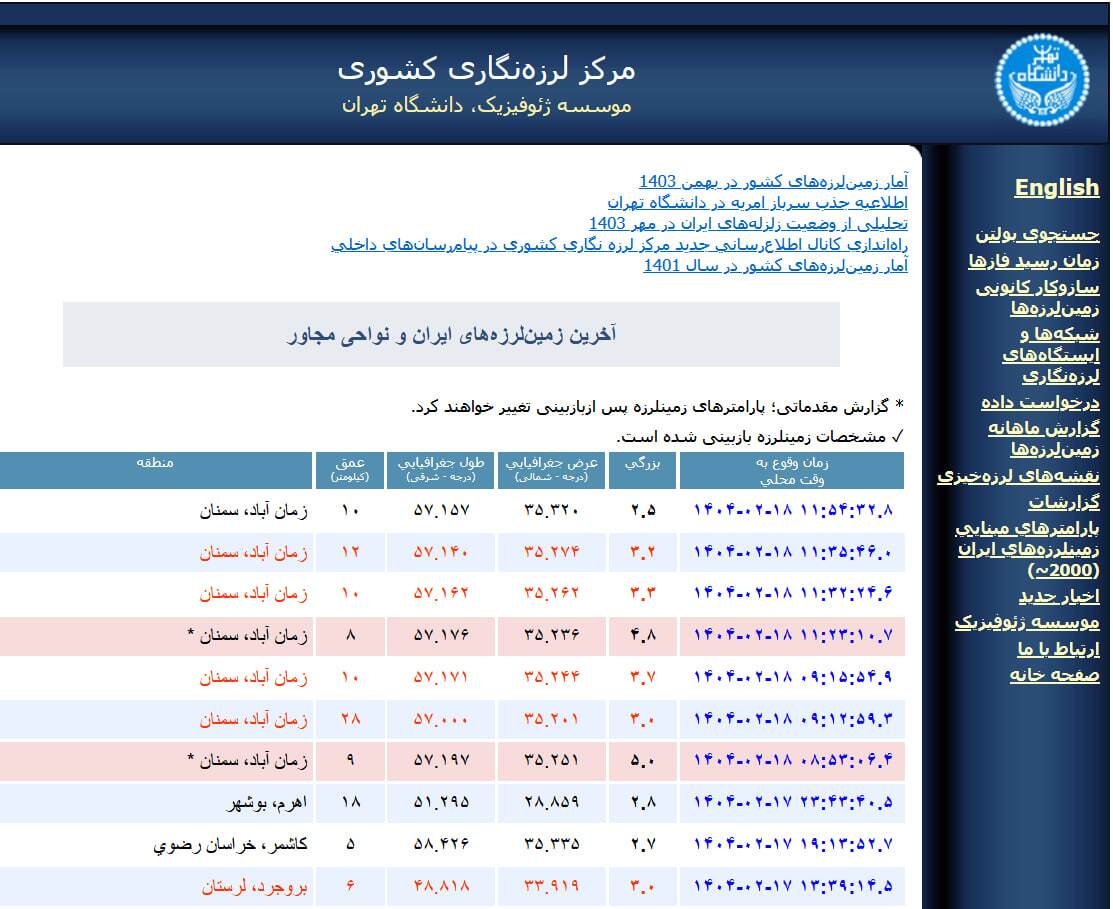Open earthquake event at 19:13:52.7
Viewport: 1113px width, 909px height.
[x=792, y=844]
